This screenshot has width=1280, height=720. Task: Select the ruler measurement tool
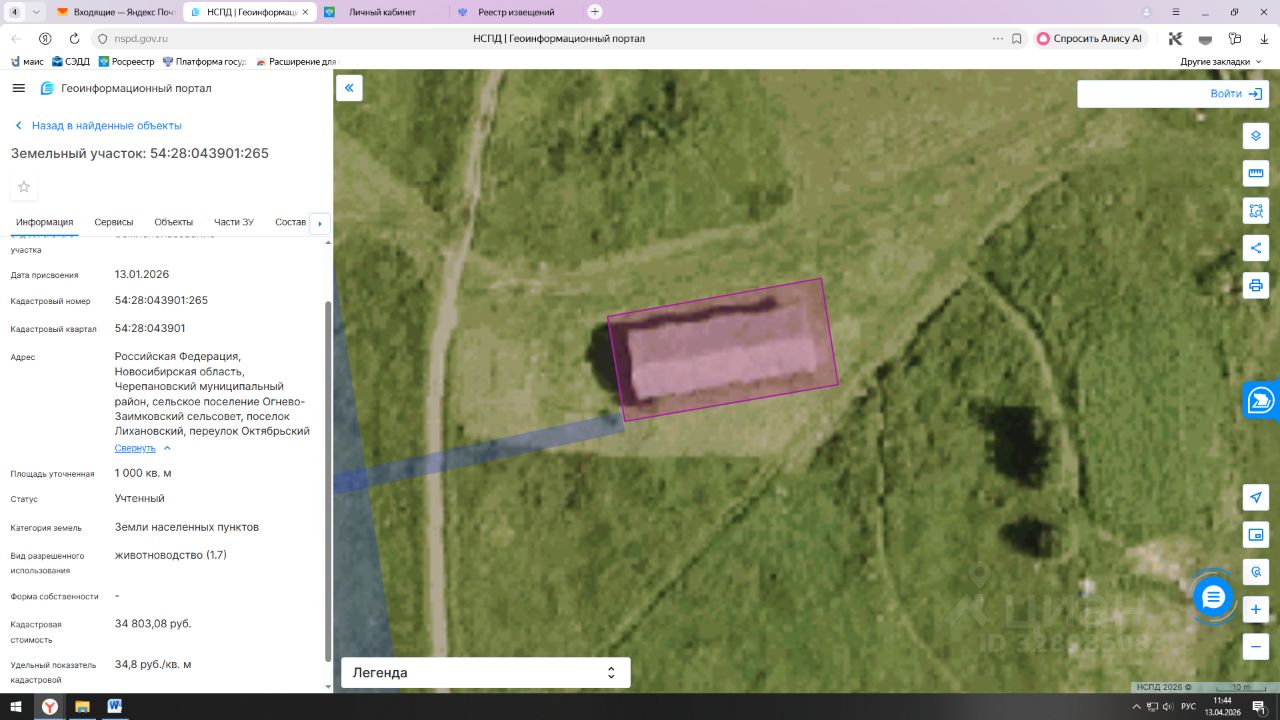click(1256, 173)
